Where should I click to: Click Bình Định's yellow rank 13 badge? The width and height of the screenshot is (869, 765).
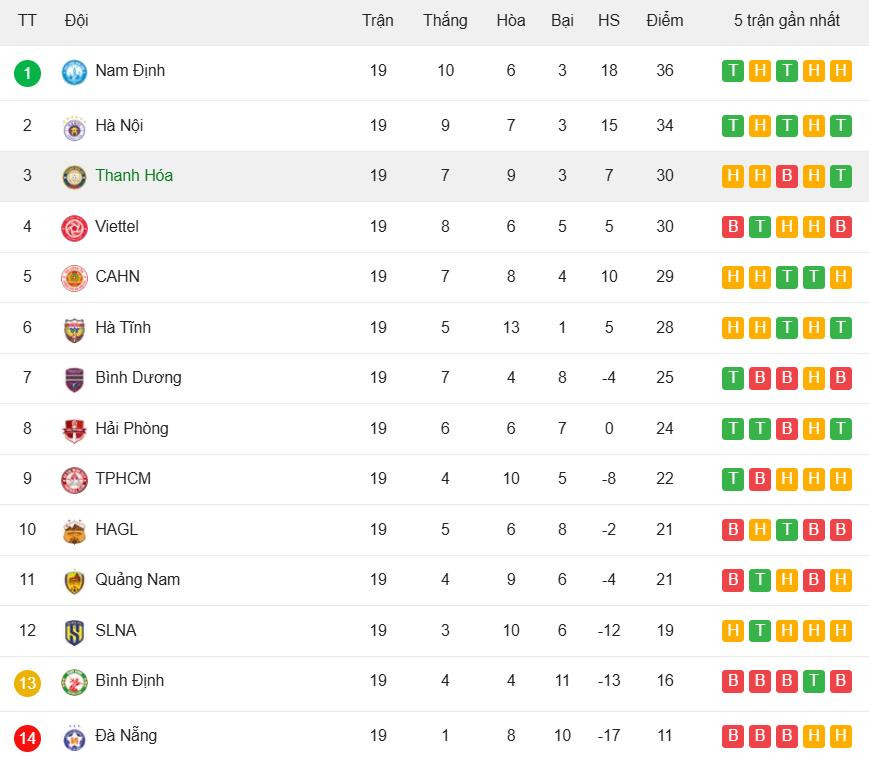tap(28, 683)
